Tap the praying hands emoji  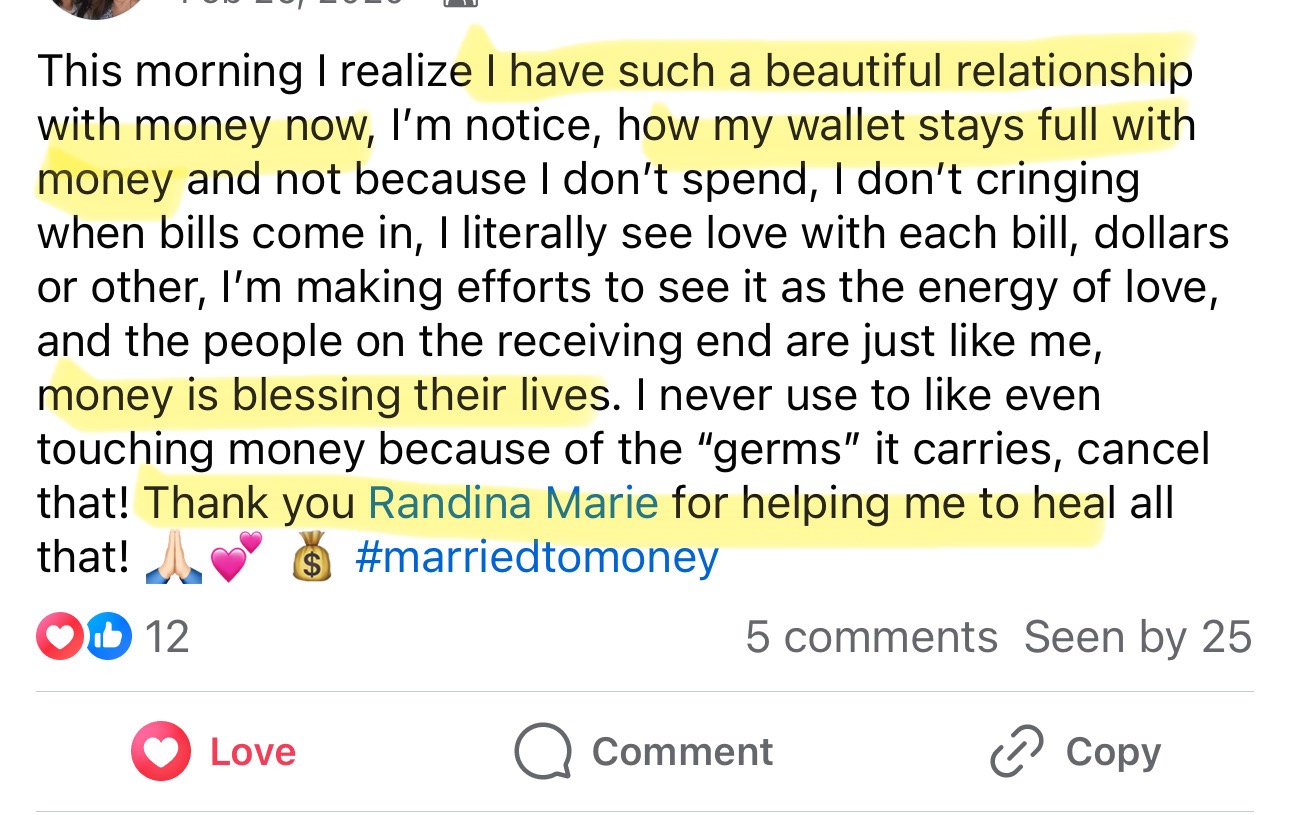(174, 560)
